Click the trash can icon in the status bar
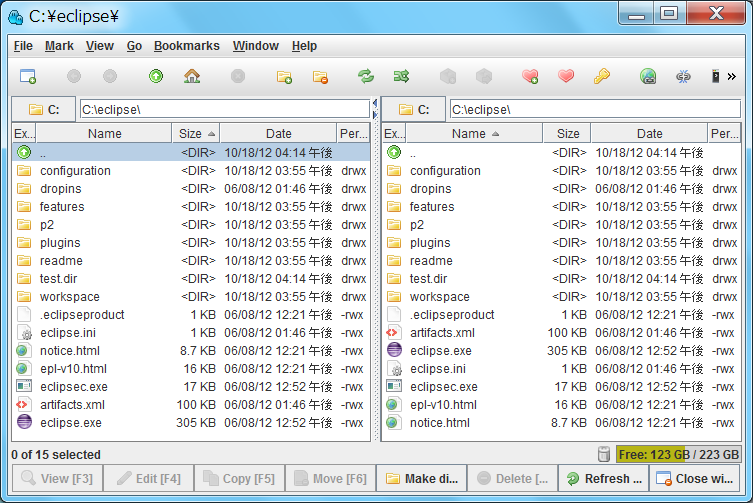Viewport: 753px width, 503px height. [x=603, y=454]
